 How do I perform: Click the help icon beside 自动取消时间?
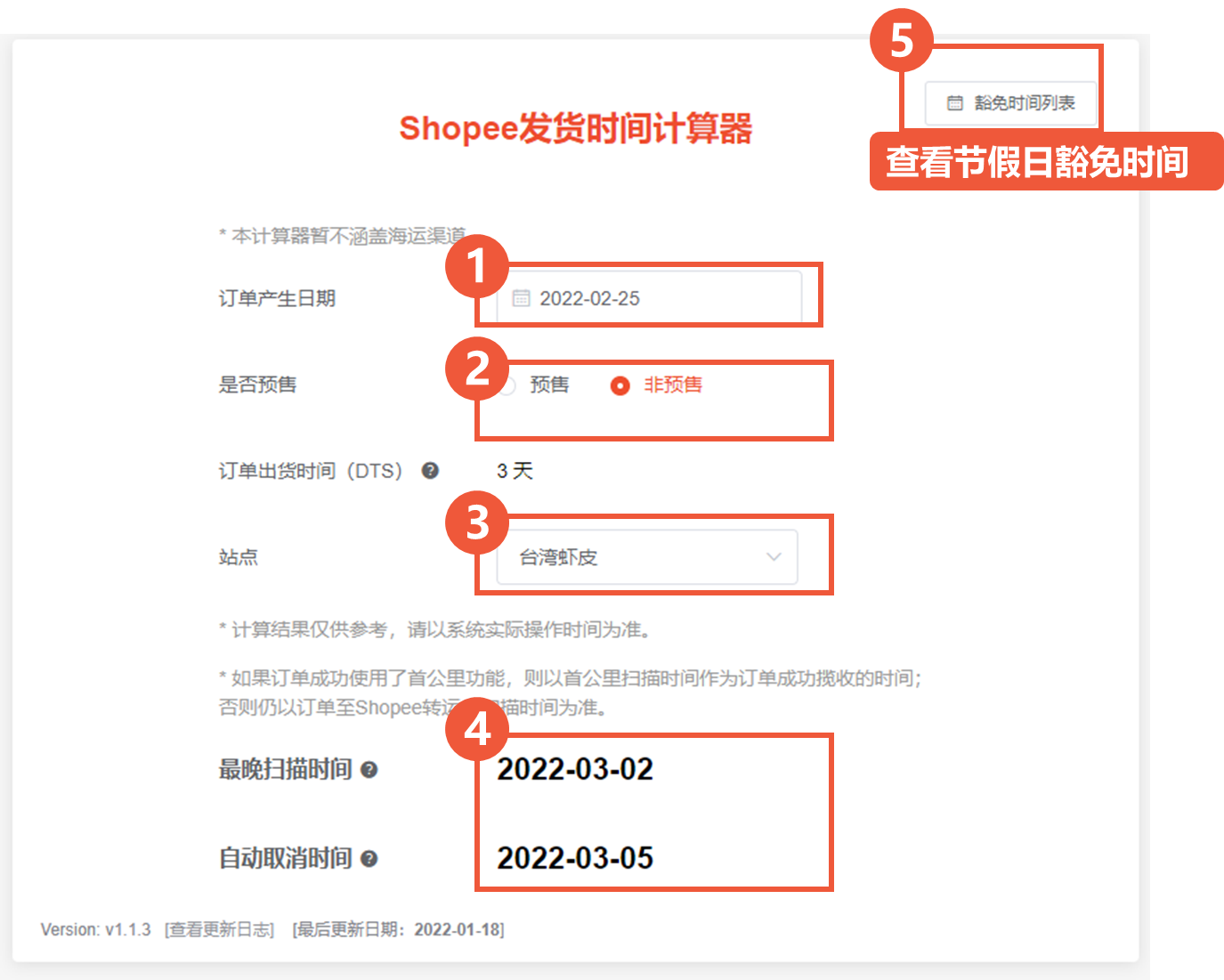369,859
